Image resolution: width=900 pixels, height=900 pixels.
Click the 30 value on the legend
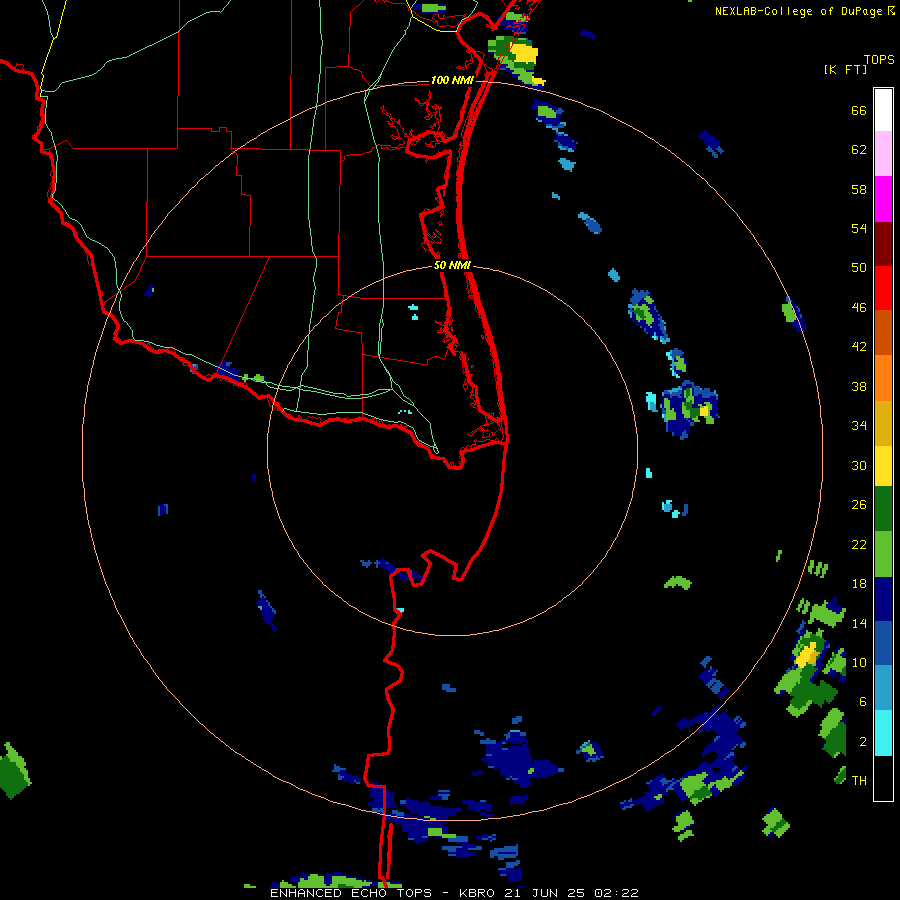coord(859,465)
